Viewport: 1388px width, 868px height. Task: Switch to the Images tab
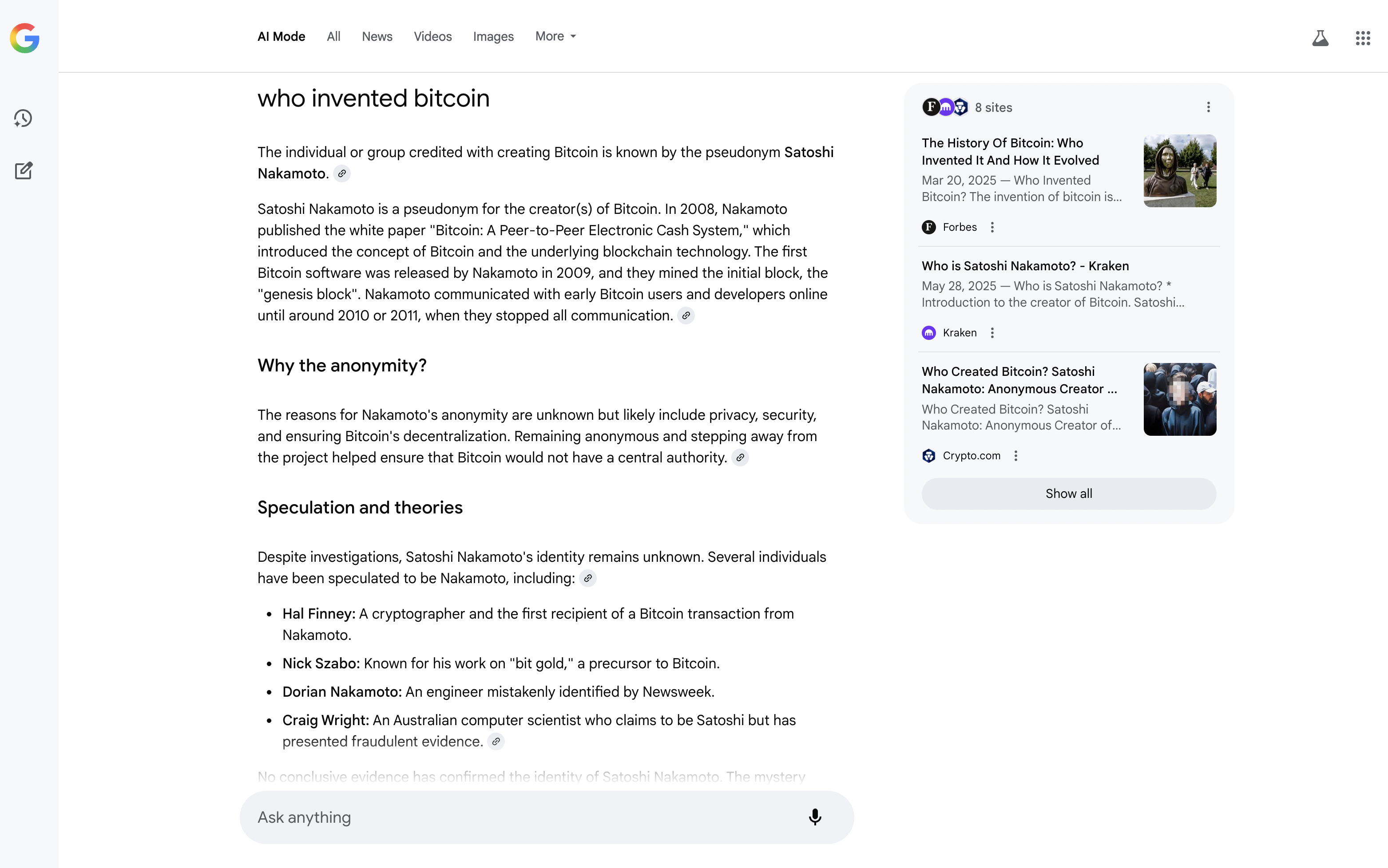click(x=493, y=36)
